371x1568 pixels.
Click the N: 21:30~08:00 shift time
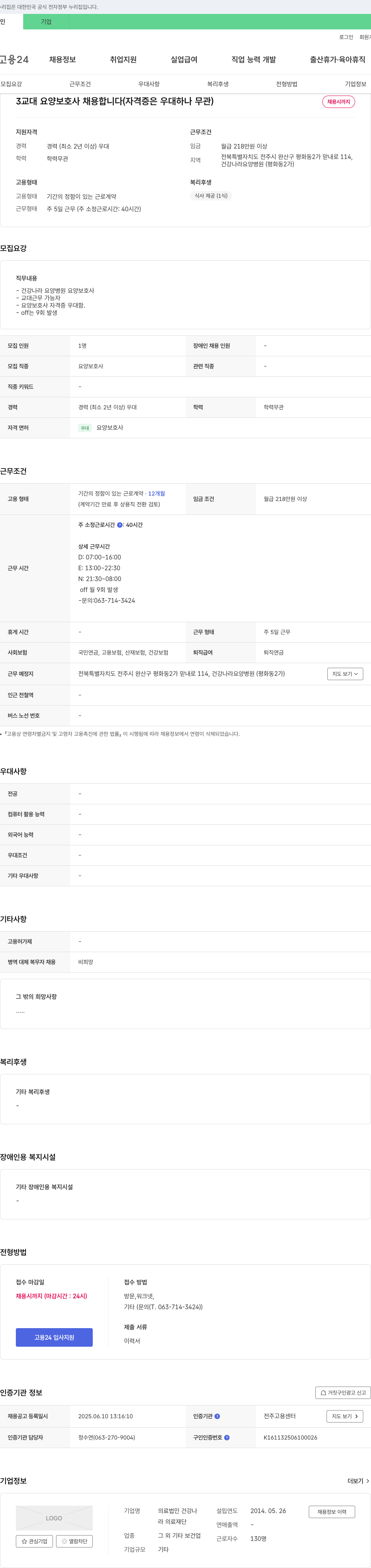click(100, 579)
